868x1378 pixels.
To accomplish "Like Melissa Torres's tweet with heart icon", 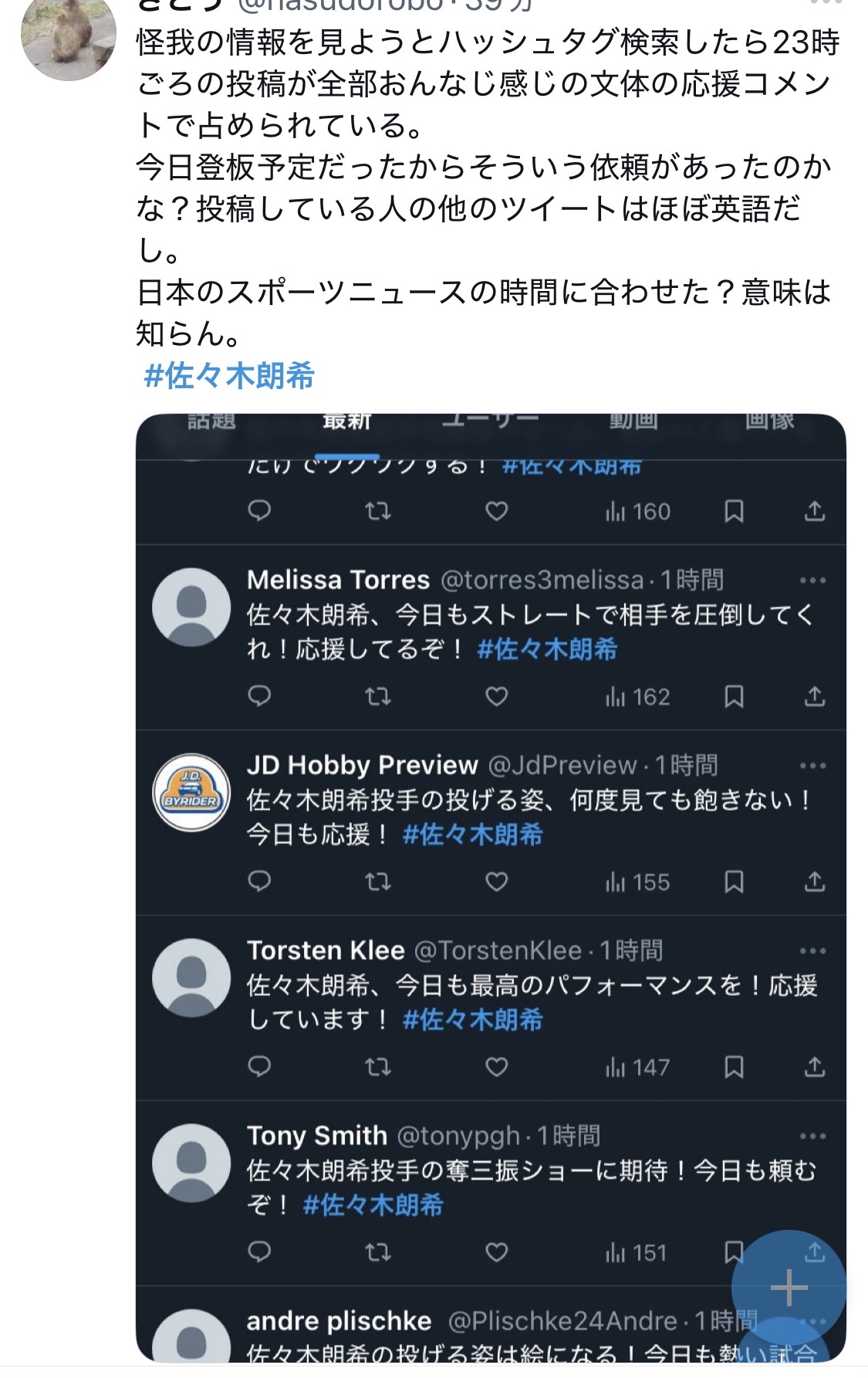I will coord(496,697).
